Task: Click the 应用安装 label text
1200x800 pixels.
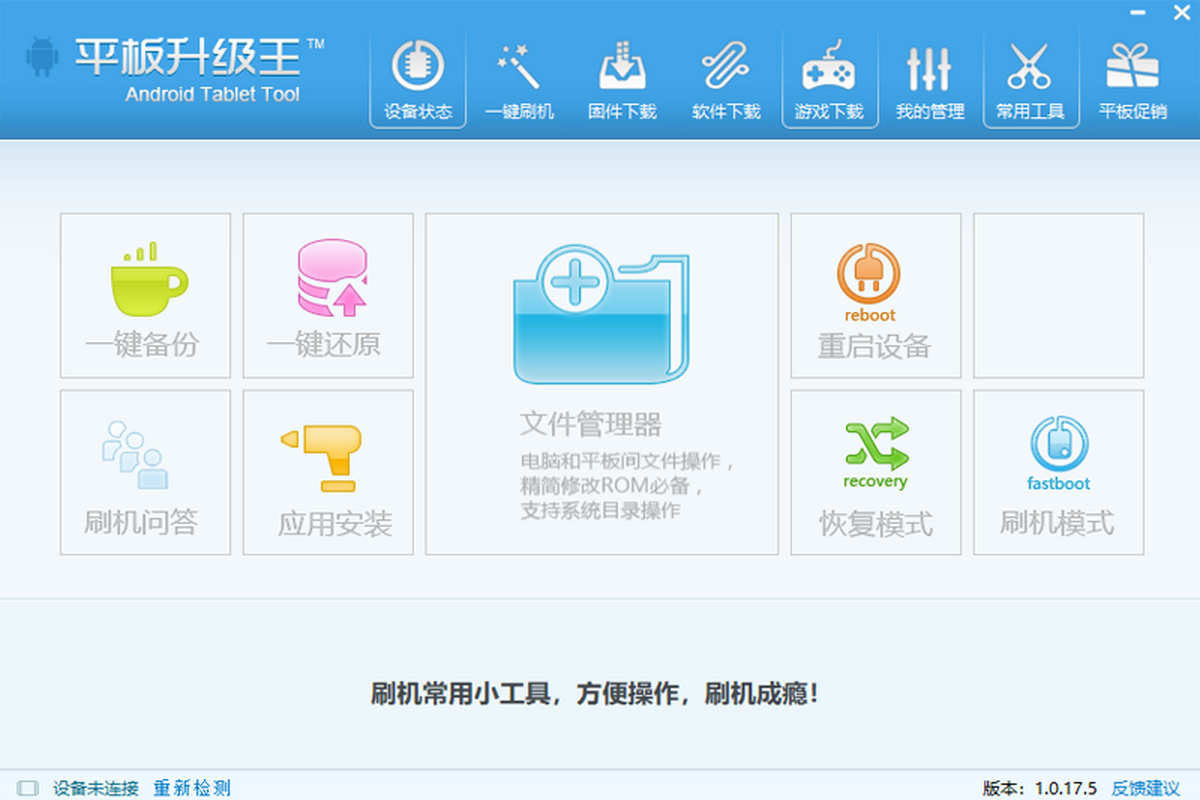Action: [x=335, y=524]
